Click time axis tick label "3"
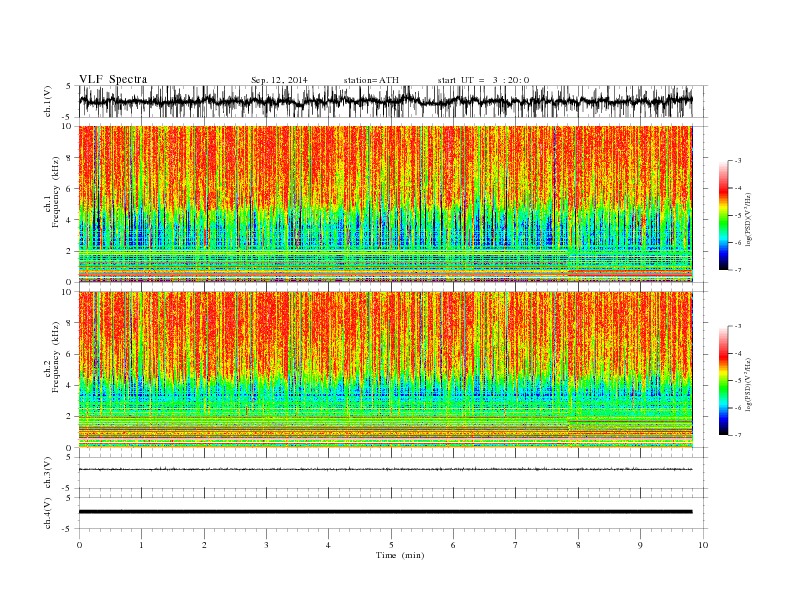The height and width of the screenshot is (612, 792). (266, 545)
